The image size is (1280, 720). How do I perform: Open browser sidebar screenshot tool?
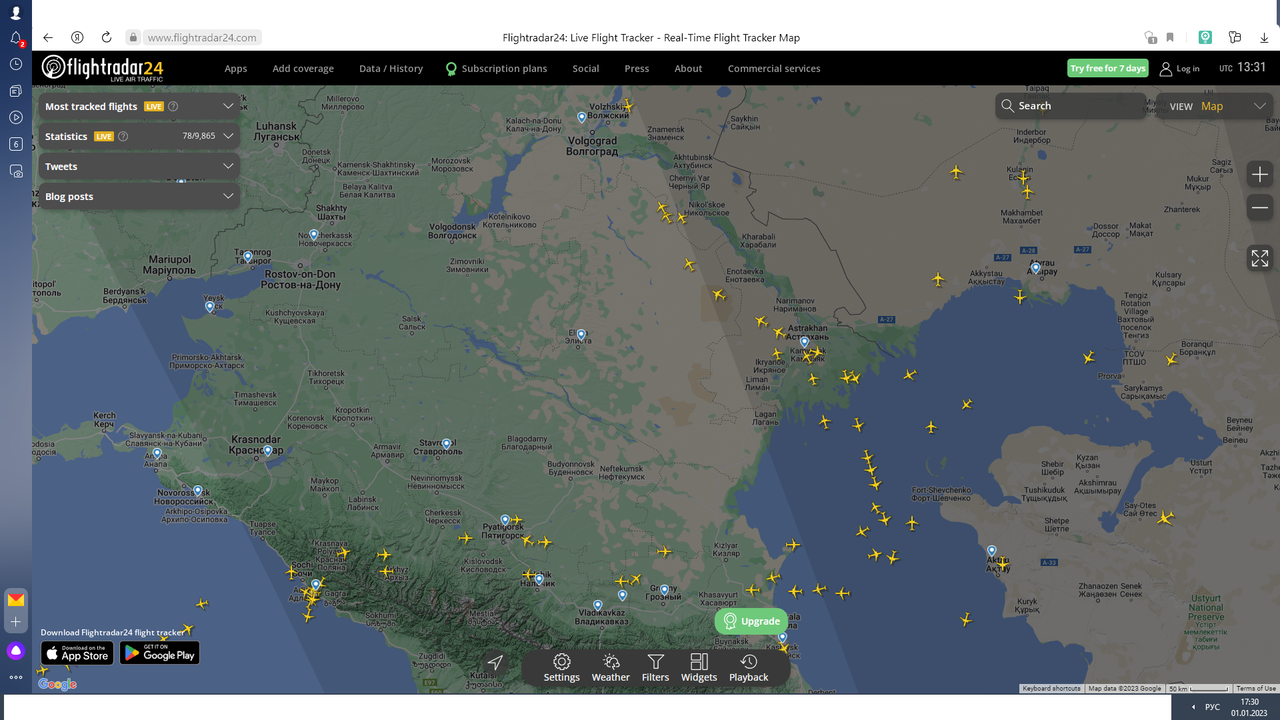16,171
